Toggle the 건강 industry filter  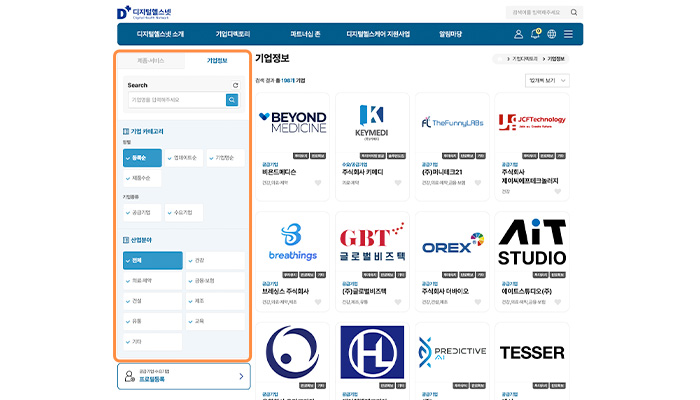(x=215, y=260)
